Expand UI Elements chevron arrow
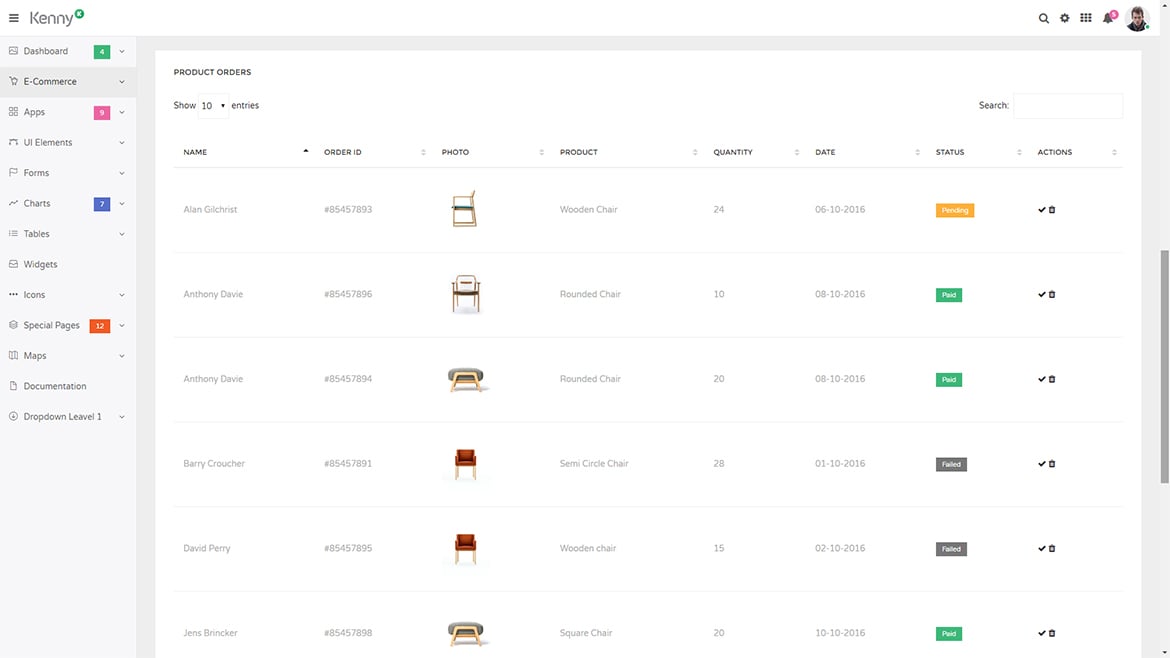 coord(122,142)
